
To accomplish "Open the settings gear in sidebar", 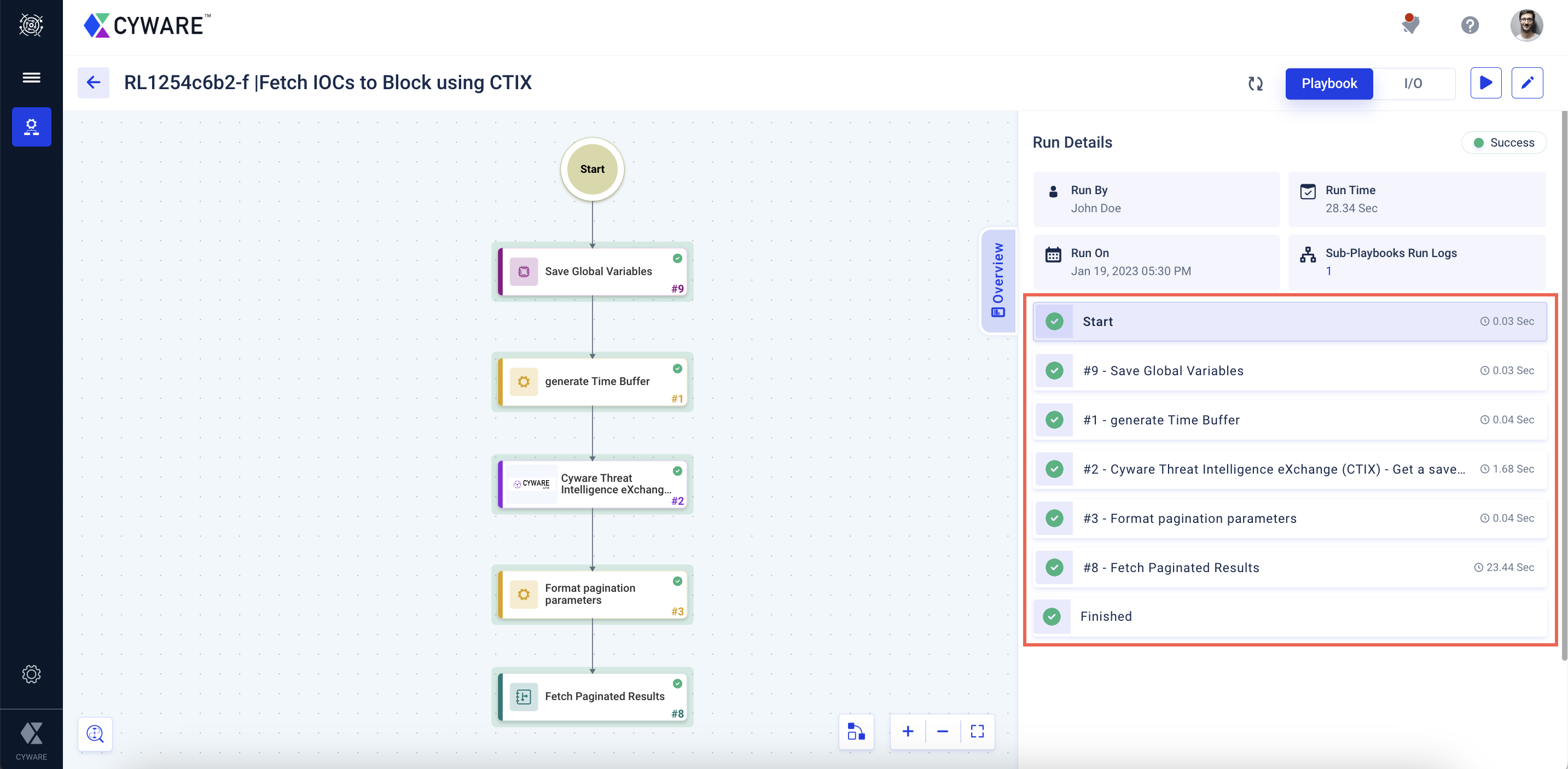I will (x=31, y=674).
